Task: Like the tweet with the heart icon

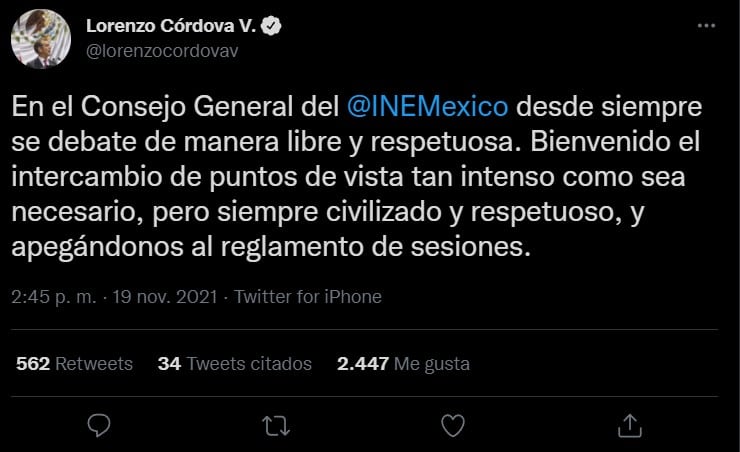Action: 453,426
